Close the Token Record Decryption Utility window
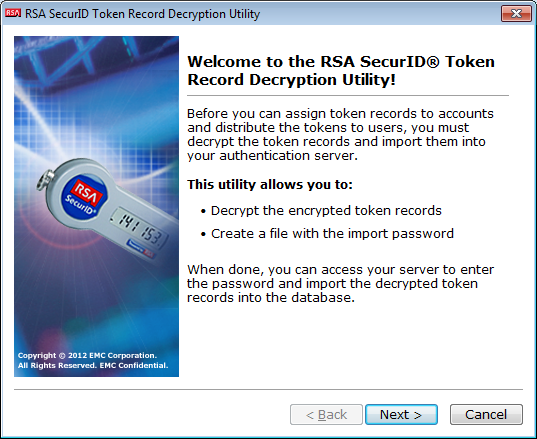 516,14
